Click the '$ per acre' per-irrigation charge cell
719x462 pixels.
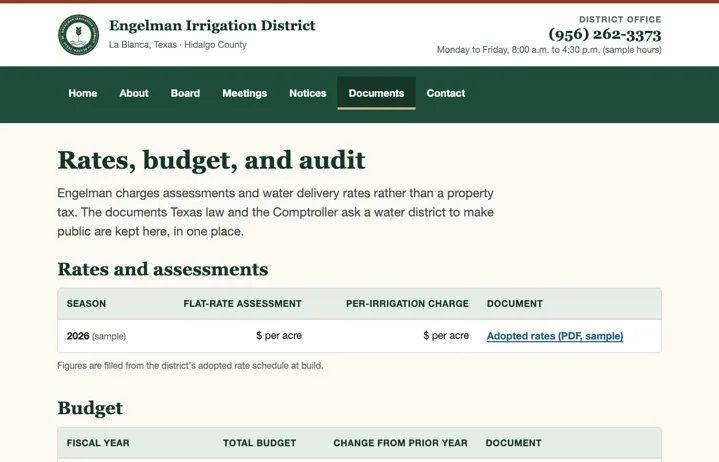tap(446, 336)
